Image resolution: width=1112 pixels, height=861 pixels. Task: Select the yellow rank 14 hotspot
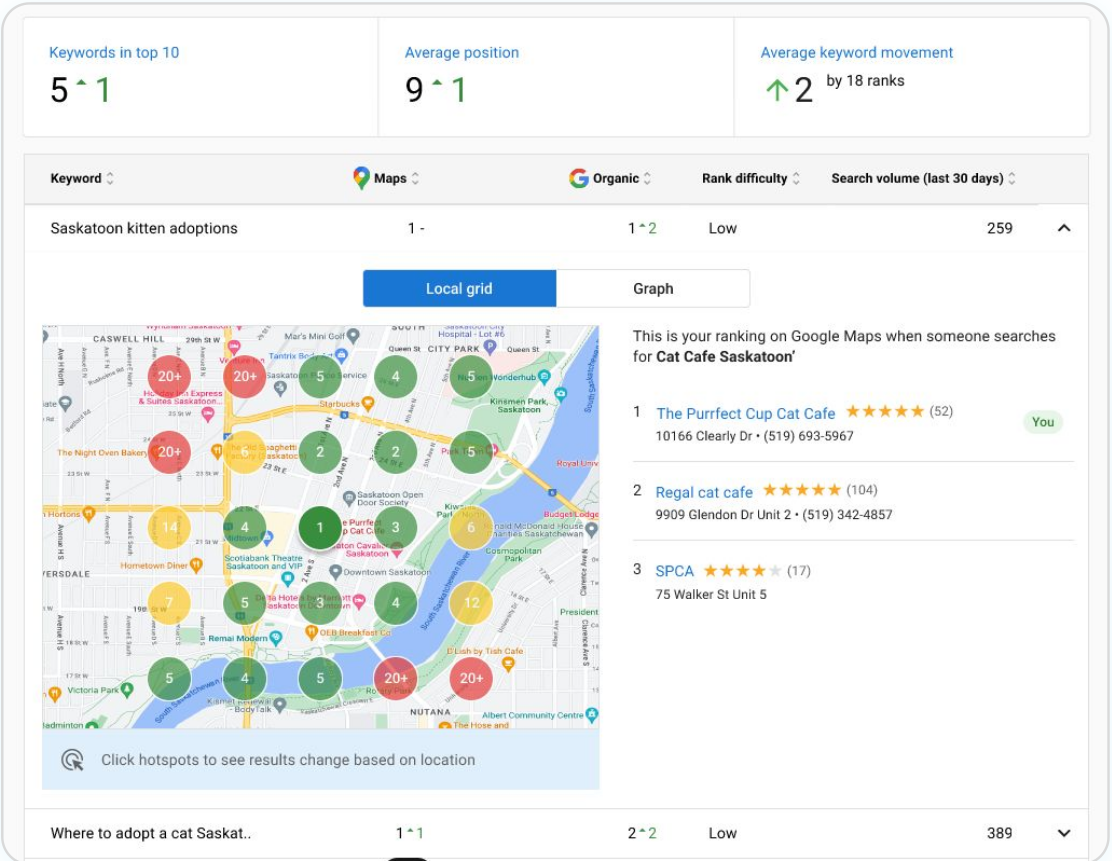(x=169, y=527)
